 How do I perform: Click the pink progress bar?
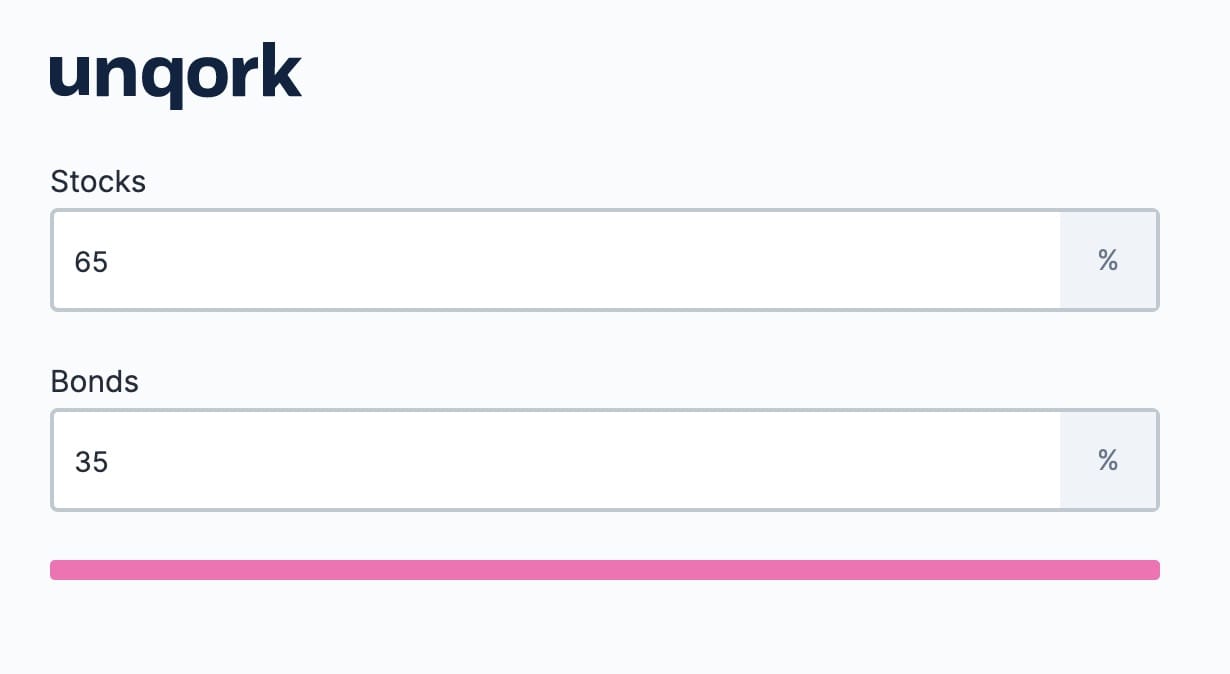605,570
